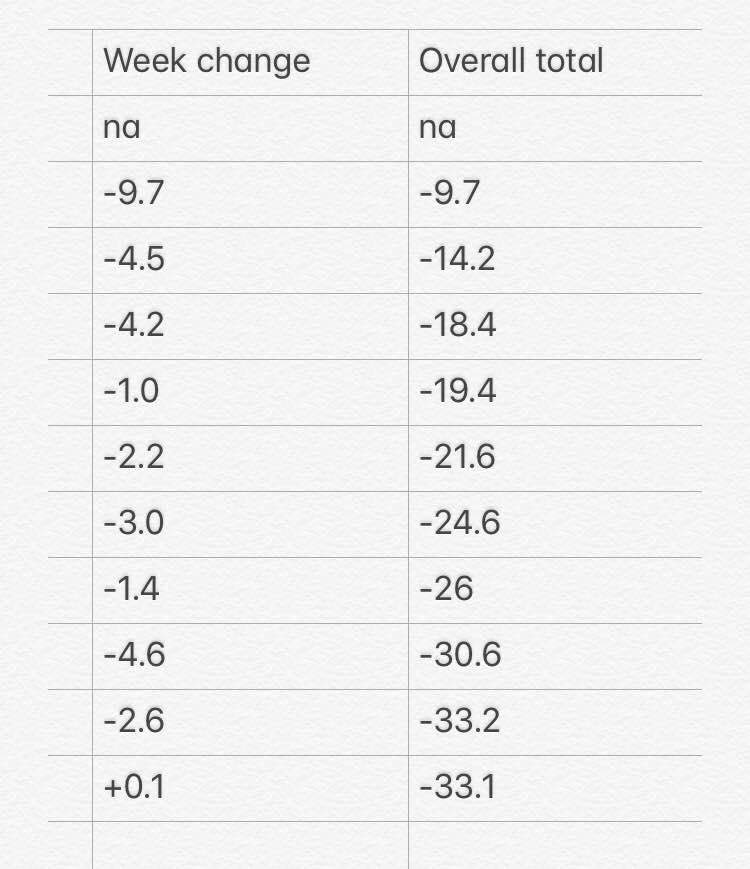
Task: Tap the -1.0 week change cell
Action: tap(251, 392)
